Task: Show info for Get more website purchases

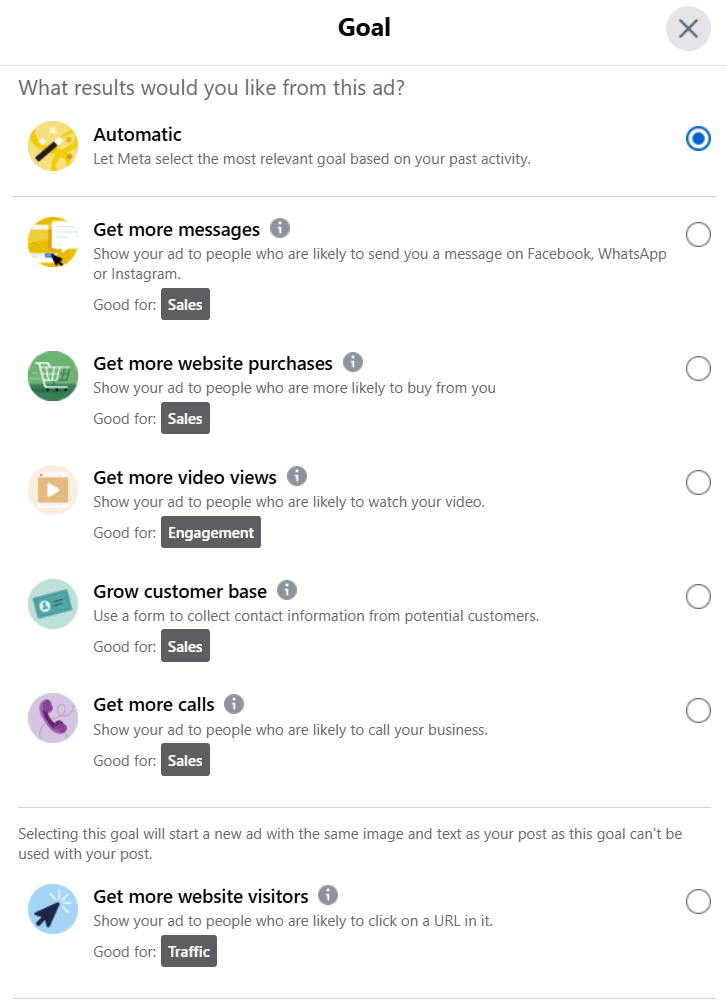Action: (x=353, y=362)
